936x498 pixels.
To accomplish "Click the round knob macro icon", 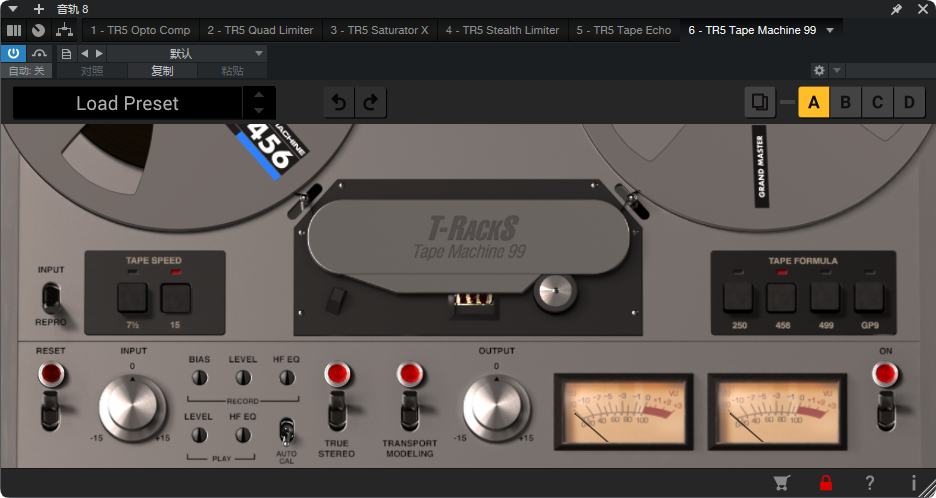I will point(38,30).
